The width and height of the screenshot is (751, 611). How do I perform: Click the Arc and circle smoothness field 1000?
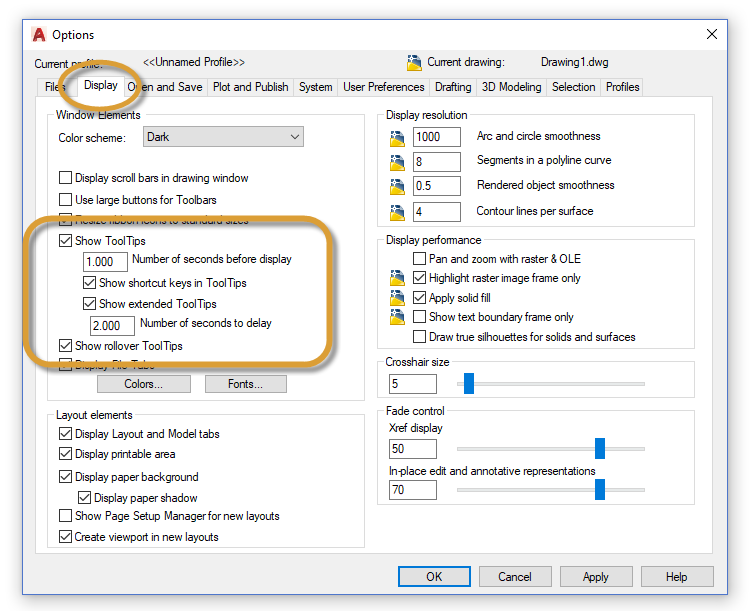click(437, 137)
